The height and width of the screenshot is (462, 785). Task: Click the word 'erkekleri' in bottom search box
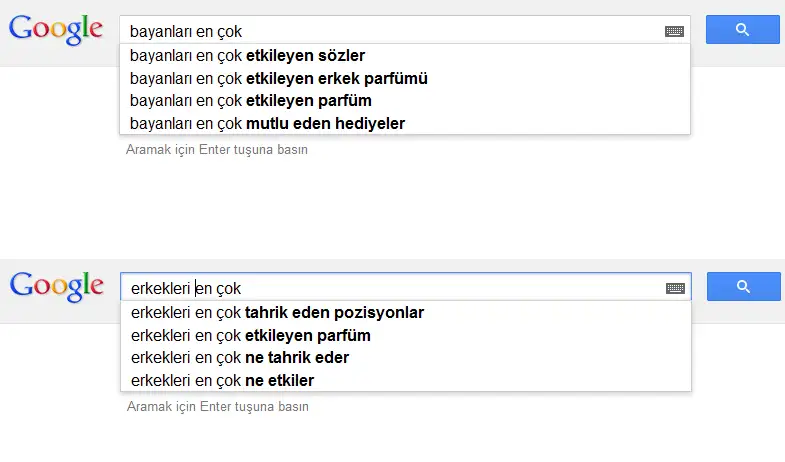160,288
